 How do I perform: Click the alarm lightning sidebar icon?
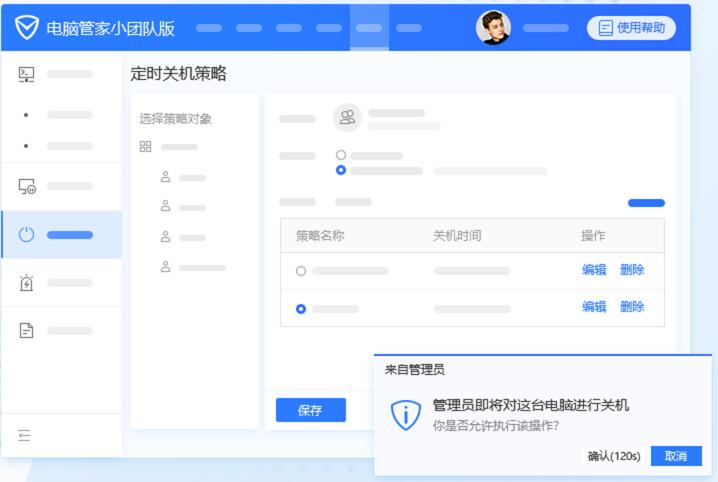tap(27, 283)
